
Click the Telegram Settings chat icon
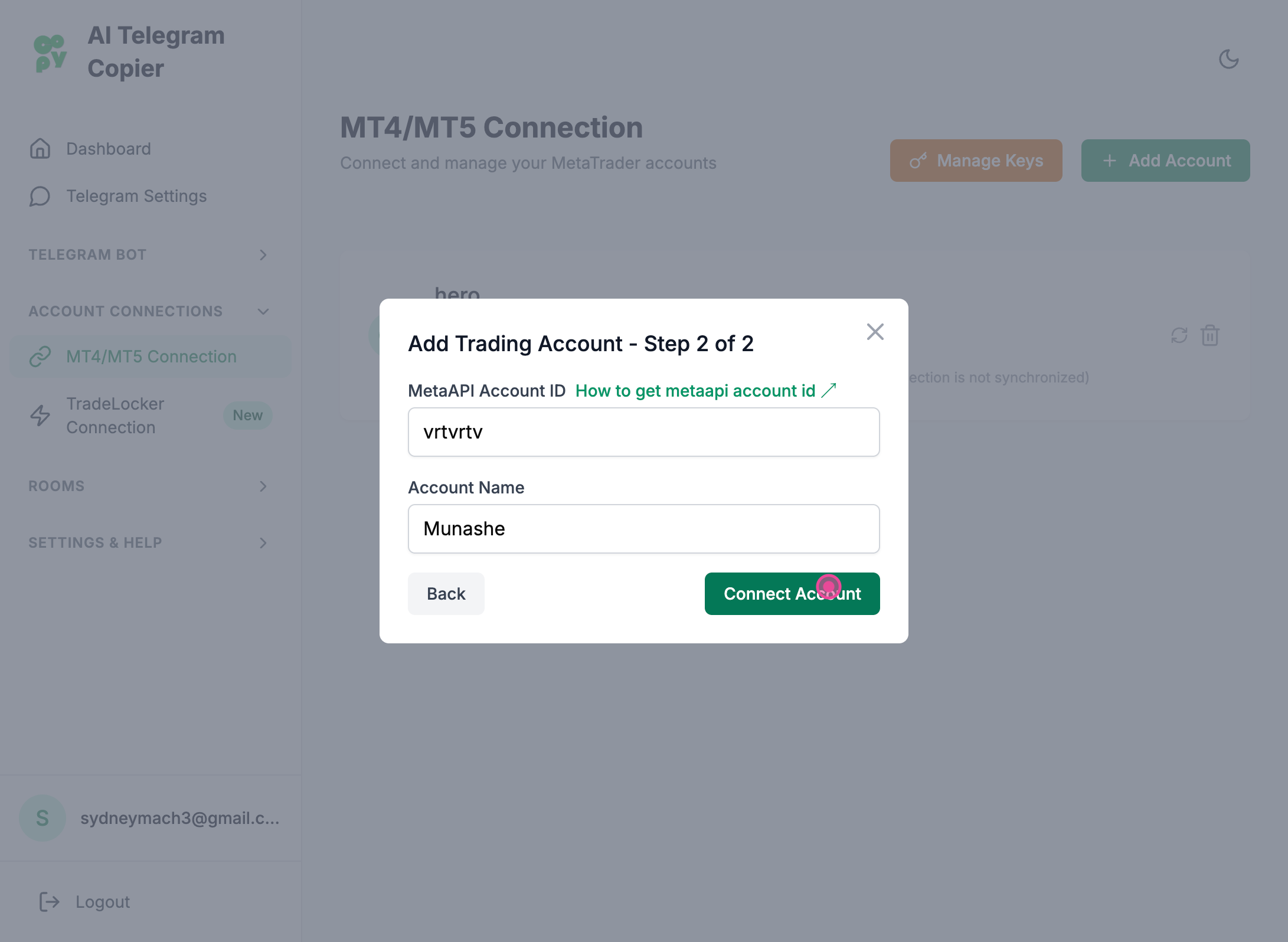pyautogui.click(x=40, y=196)
